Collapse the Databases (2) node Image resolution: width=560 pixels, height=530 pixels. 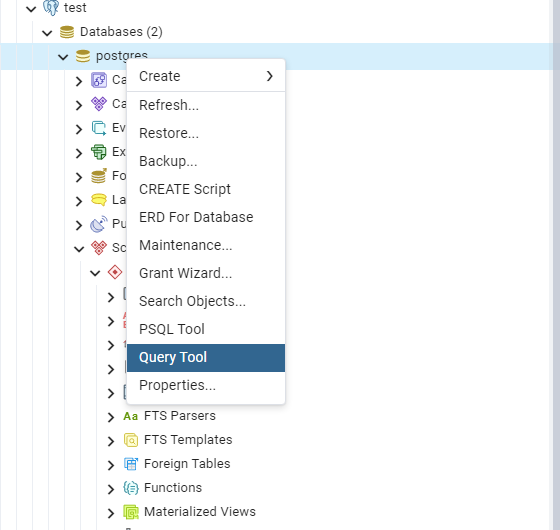tap(47, 33)
